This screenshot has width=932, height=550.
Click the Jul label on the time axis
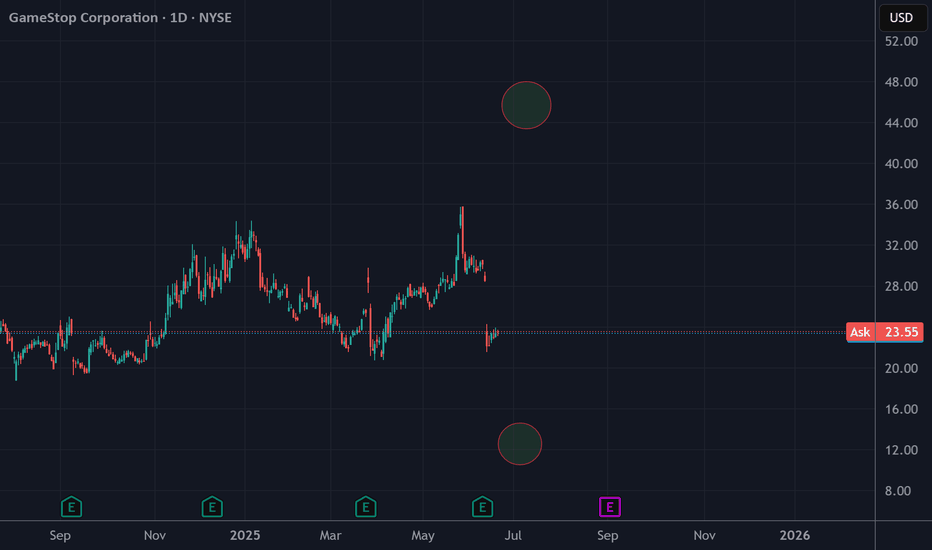click(x=513, y=535)
